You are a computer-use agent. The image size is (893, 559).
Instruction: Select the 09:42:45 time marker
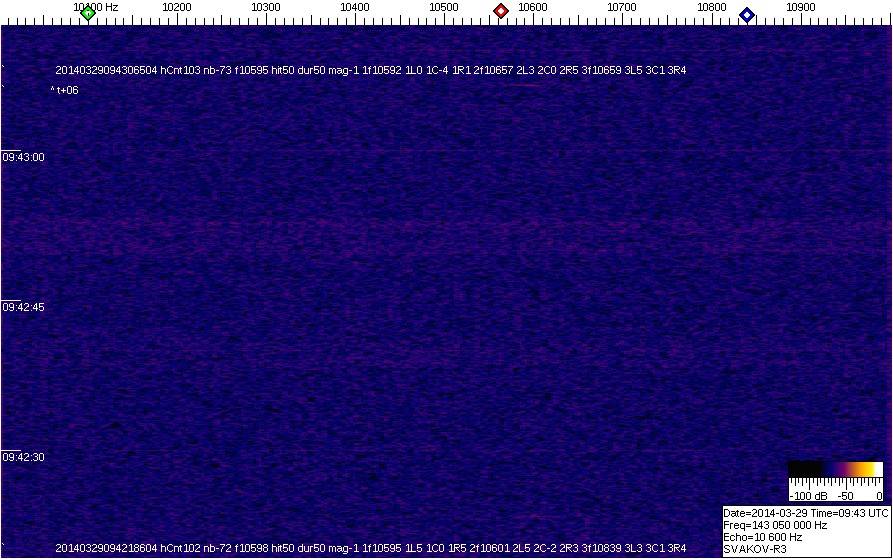pos(23,307)
